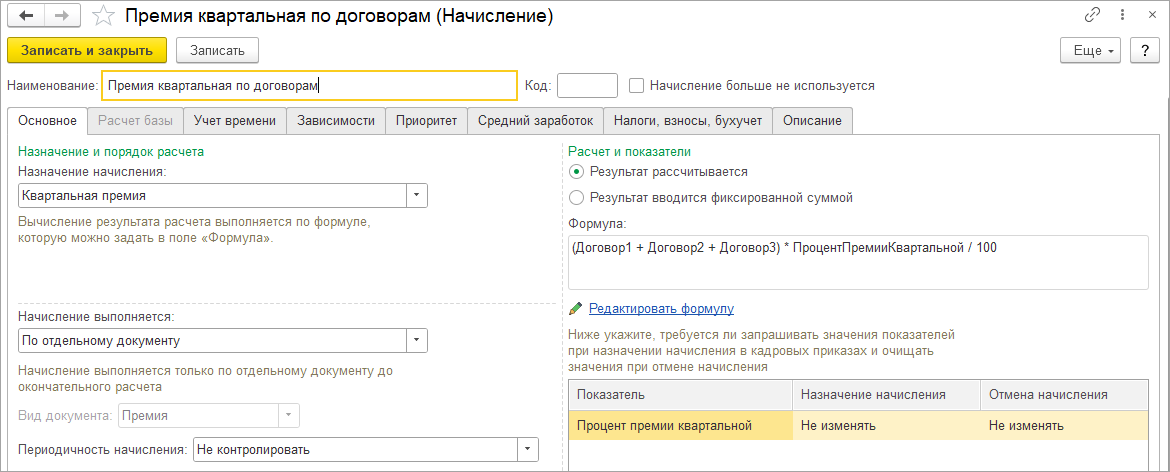The width and height of the screenshot is (1170, 472).
Task: Click the pencil icon beside edit formula
Action: point(576,309)
